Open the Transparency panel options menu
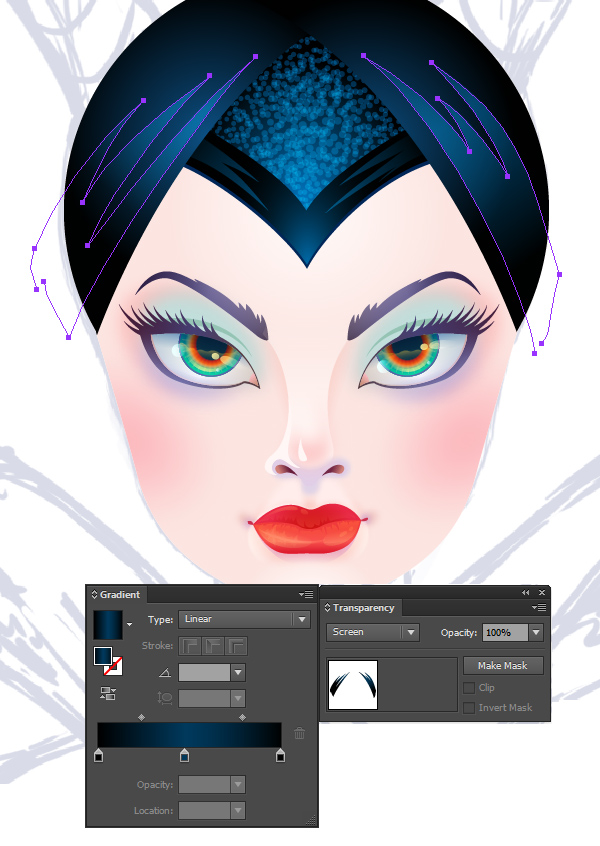The height and width of the screenshot is (846, 600). 538,608
